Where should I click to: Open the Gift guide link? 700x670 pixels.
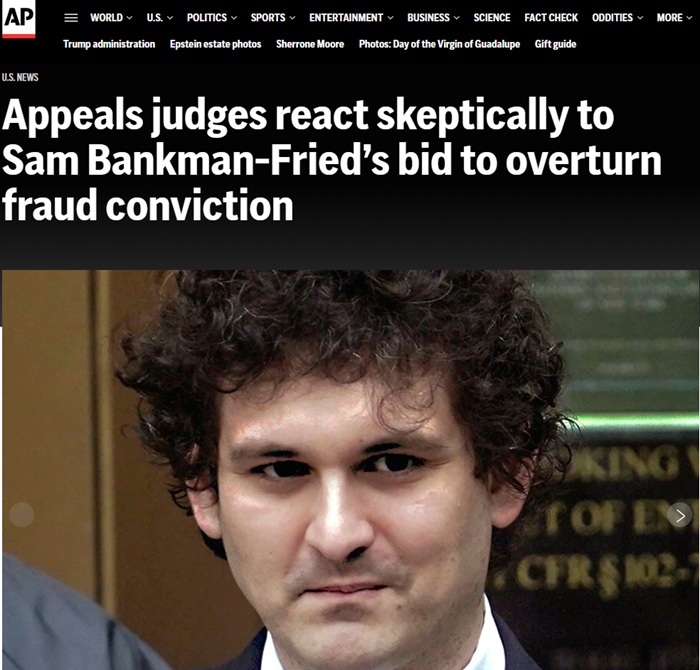pos(555,44)
